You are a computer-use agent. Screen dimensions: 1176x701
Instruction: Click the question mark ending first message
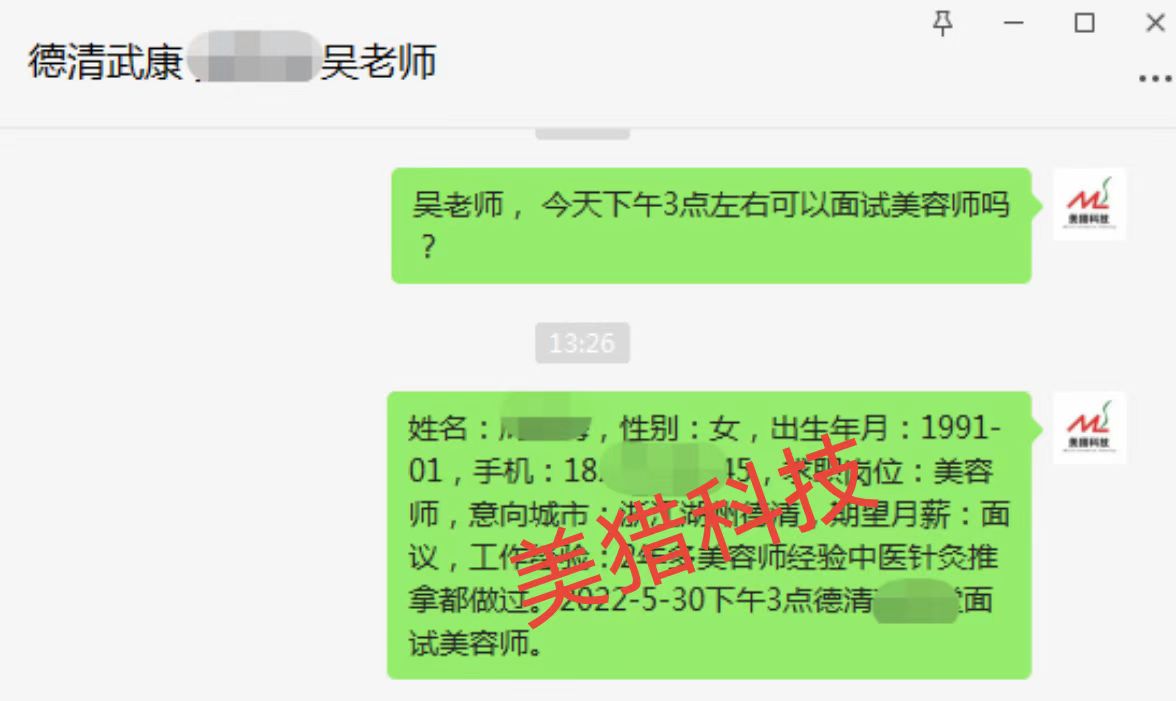428,247
